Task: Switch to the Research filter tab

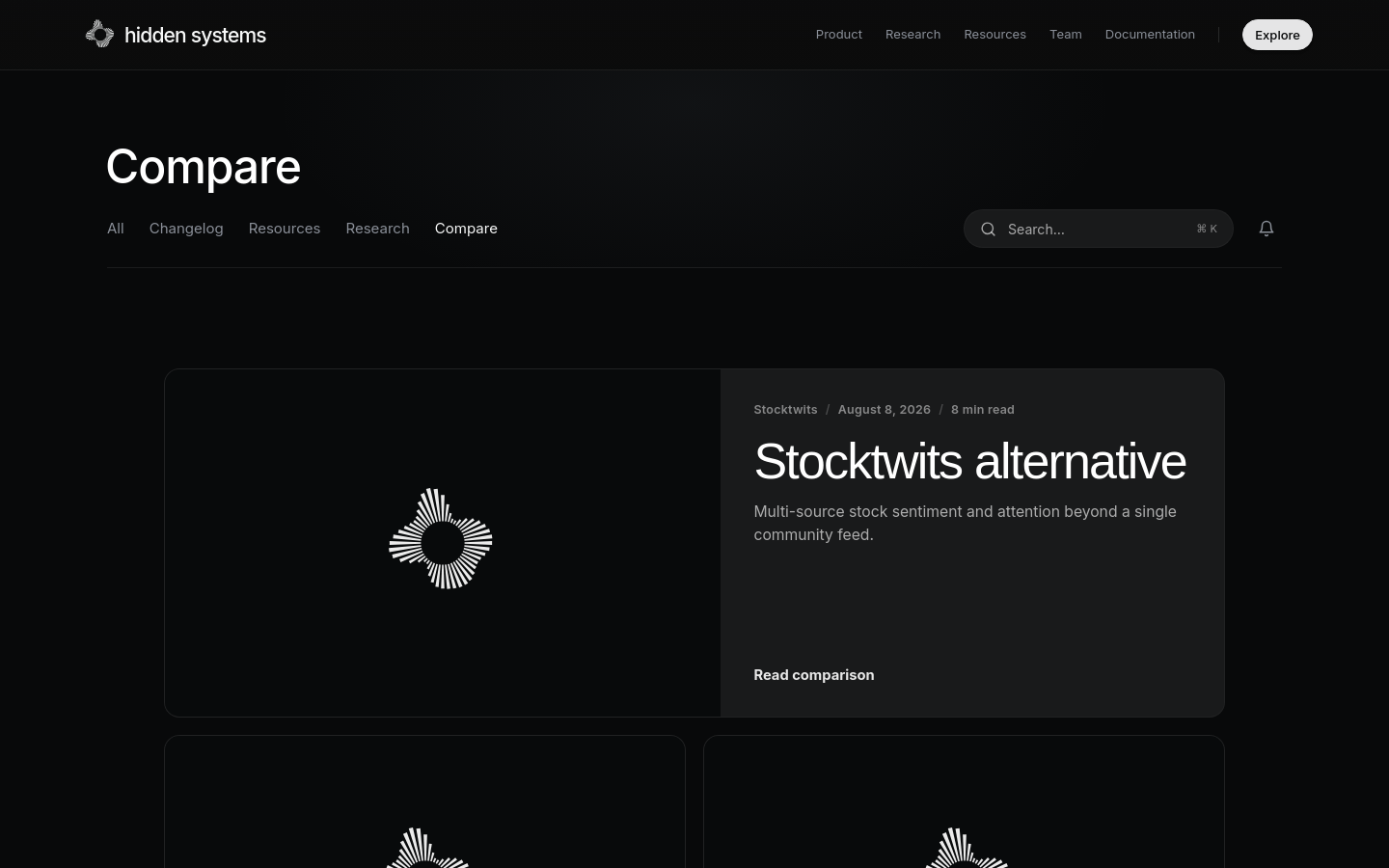Action: [x=378, y=229]
